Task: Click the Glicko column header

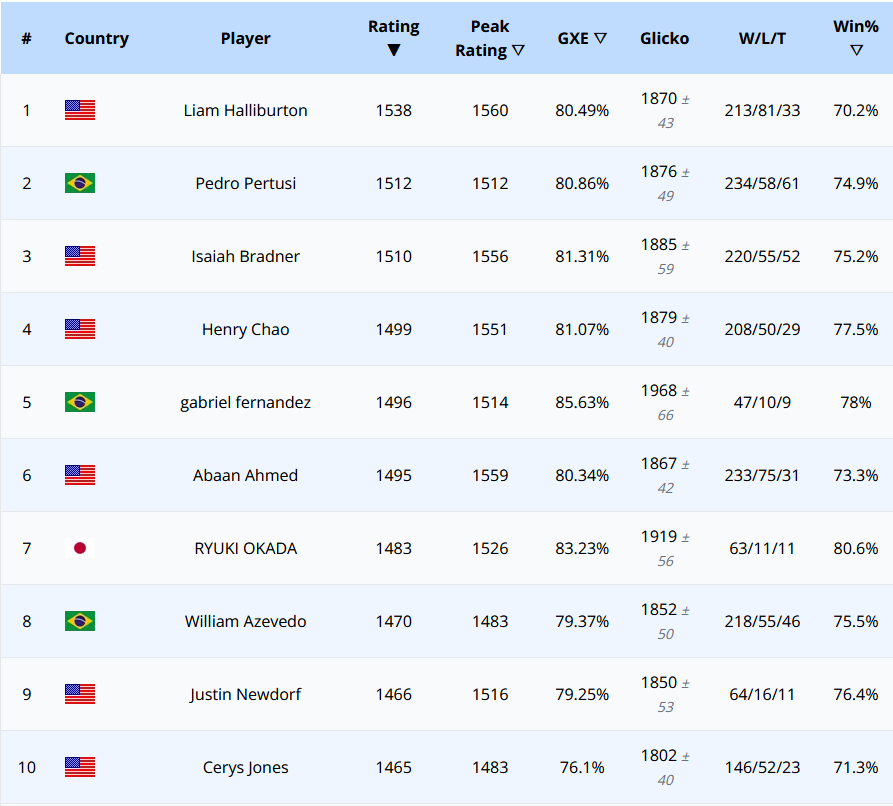Action: click(x=664, y=38)
